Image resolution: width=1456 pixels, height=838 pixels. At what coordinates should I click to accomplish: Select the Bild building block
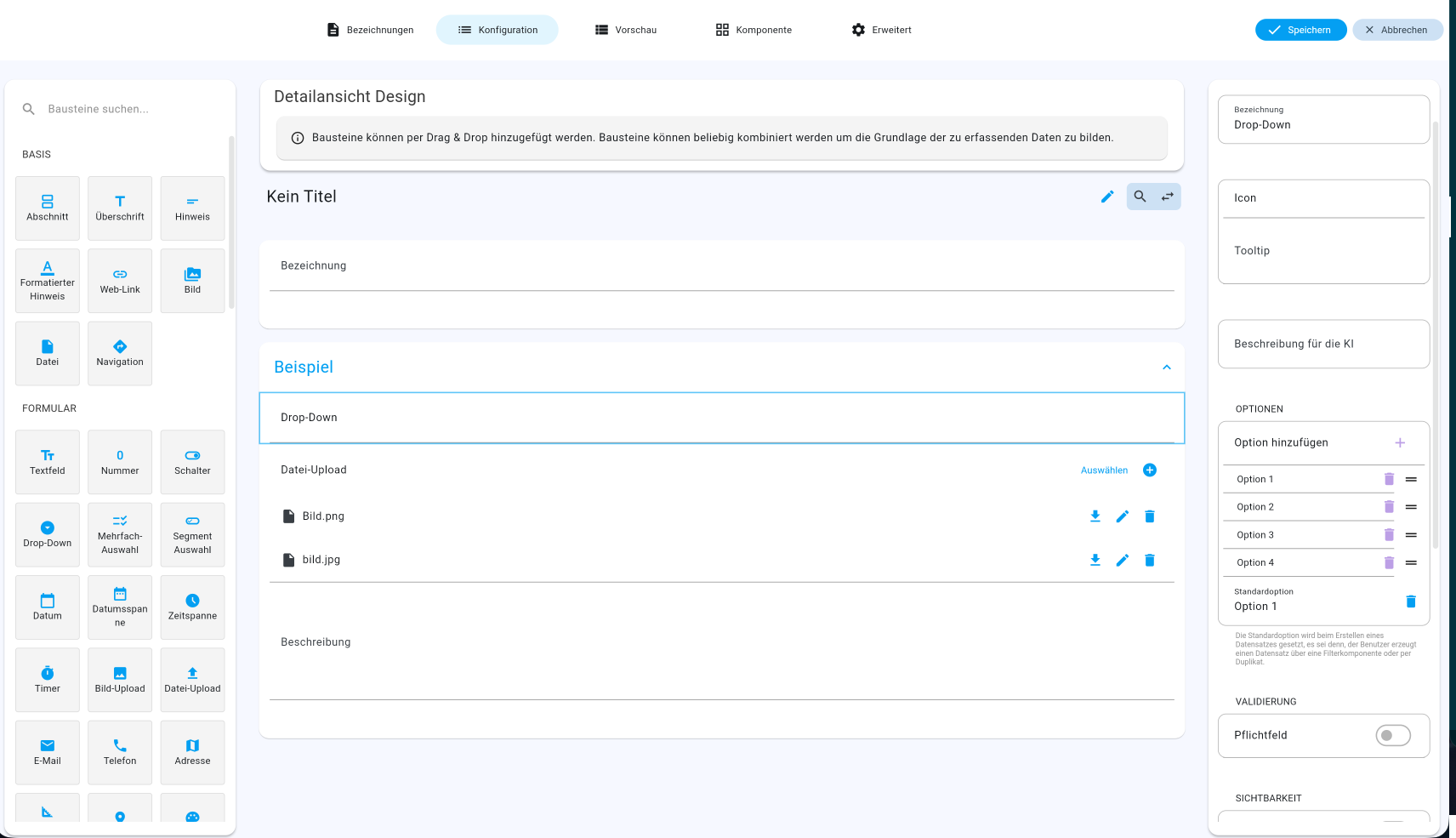pos(192,281)
